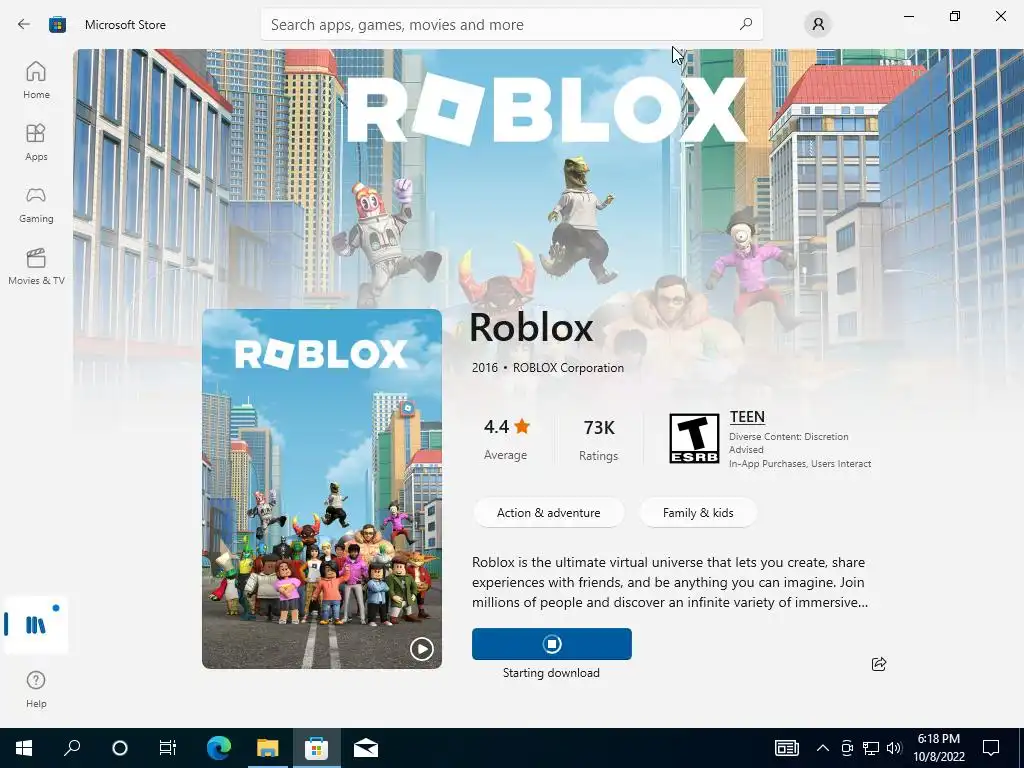This screenshot has height=768, width=1024.
Task: Open network status tray icon
Action: tap(871, 748)
